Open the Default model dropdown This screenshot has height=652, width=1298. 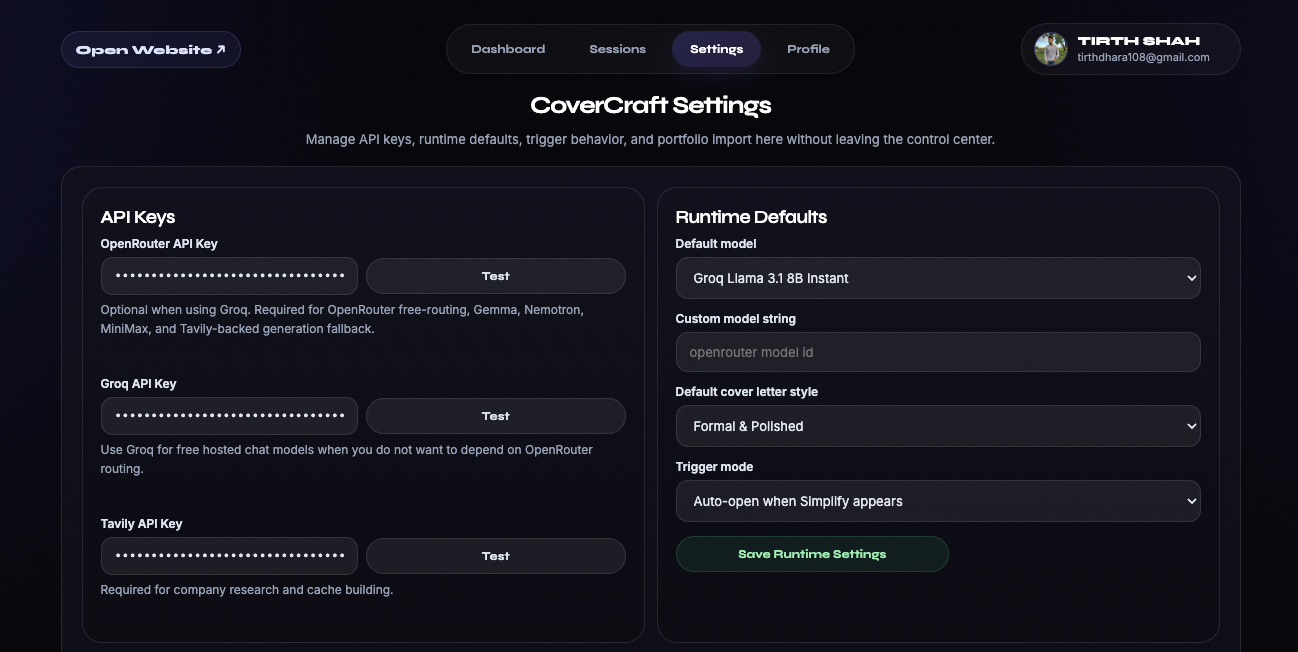pos(937,278)
